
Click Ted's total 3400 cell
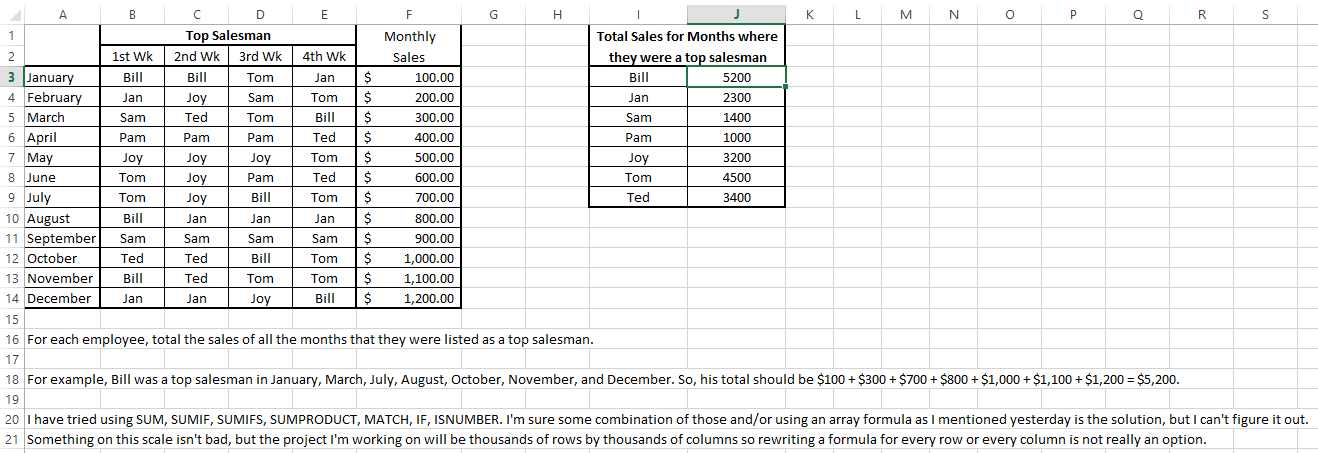pos(736,198)
